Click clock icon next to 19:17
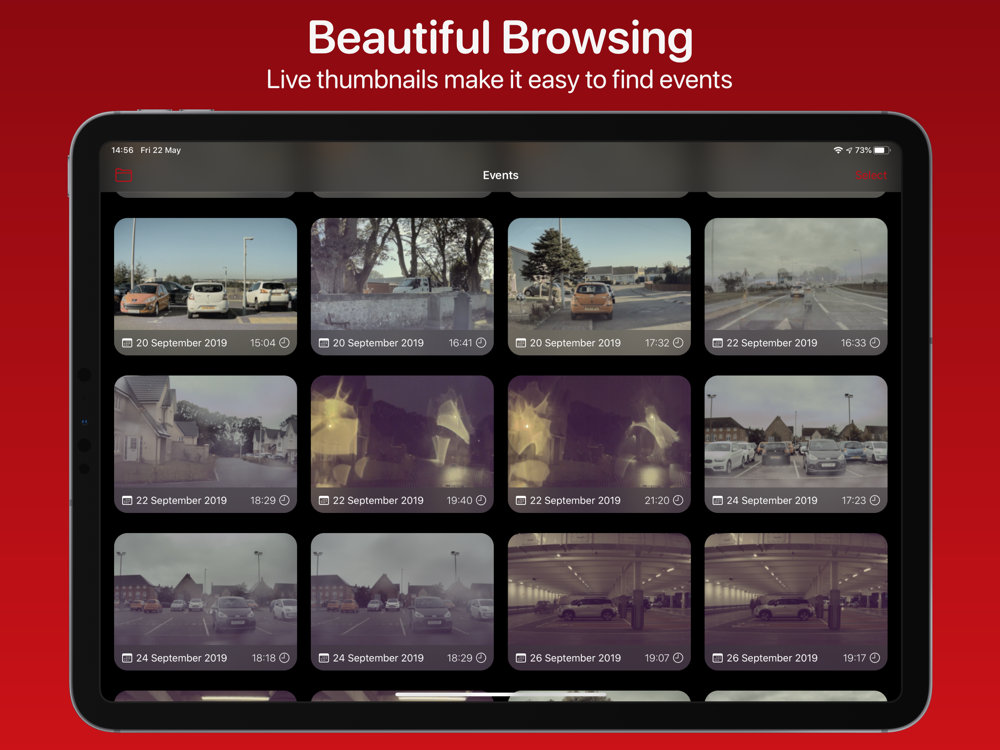 (875, 658)
